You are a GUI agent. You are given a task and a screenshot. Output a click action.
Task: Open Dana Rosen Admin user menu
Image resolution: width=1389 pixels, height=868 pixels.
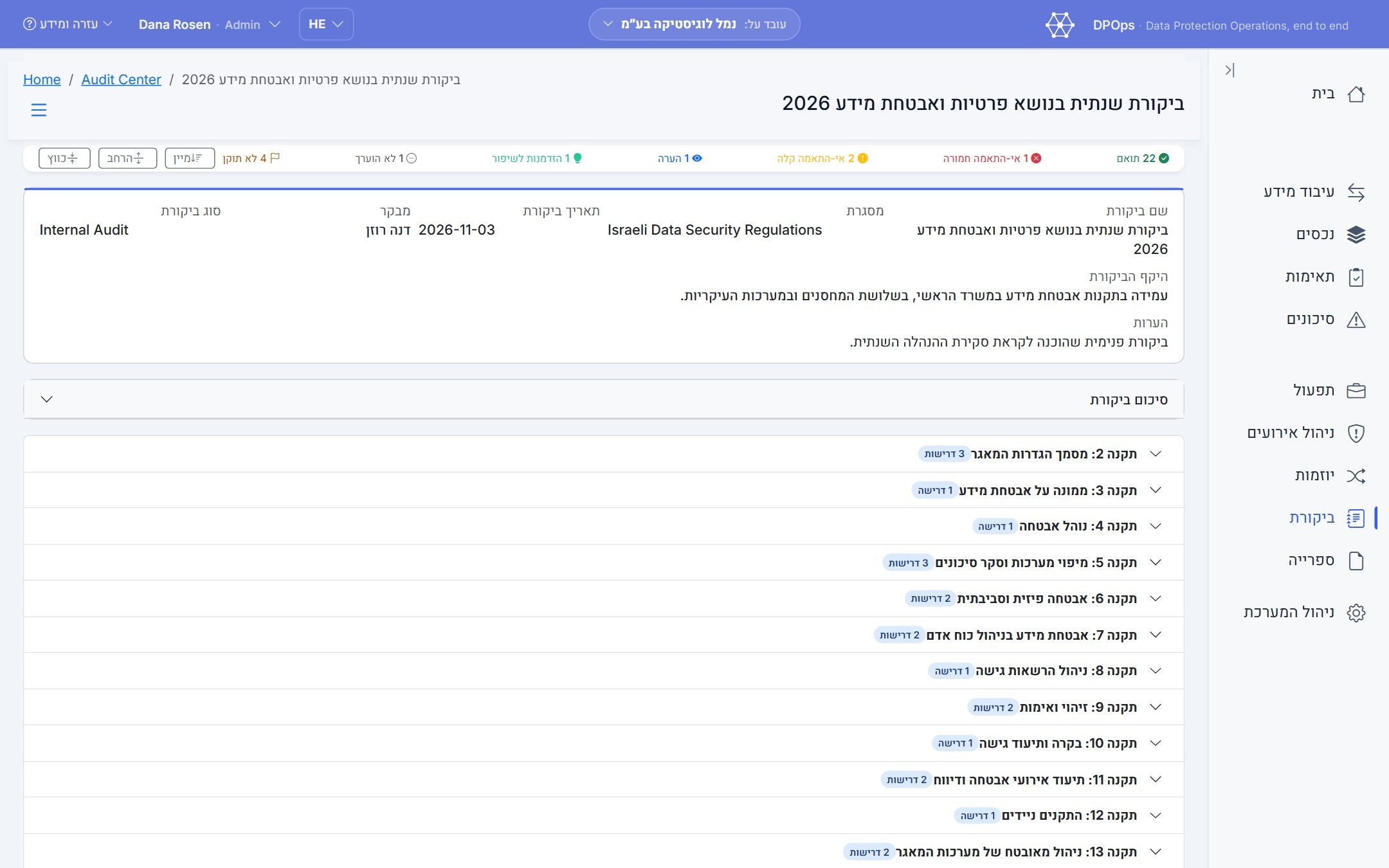click(210, 24)
